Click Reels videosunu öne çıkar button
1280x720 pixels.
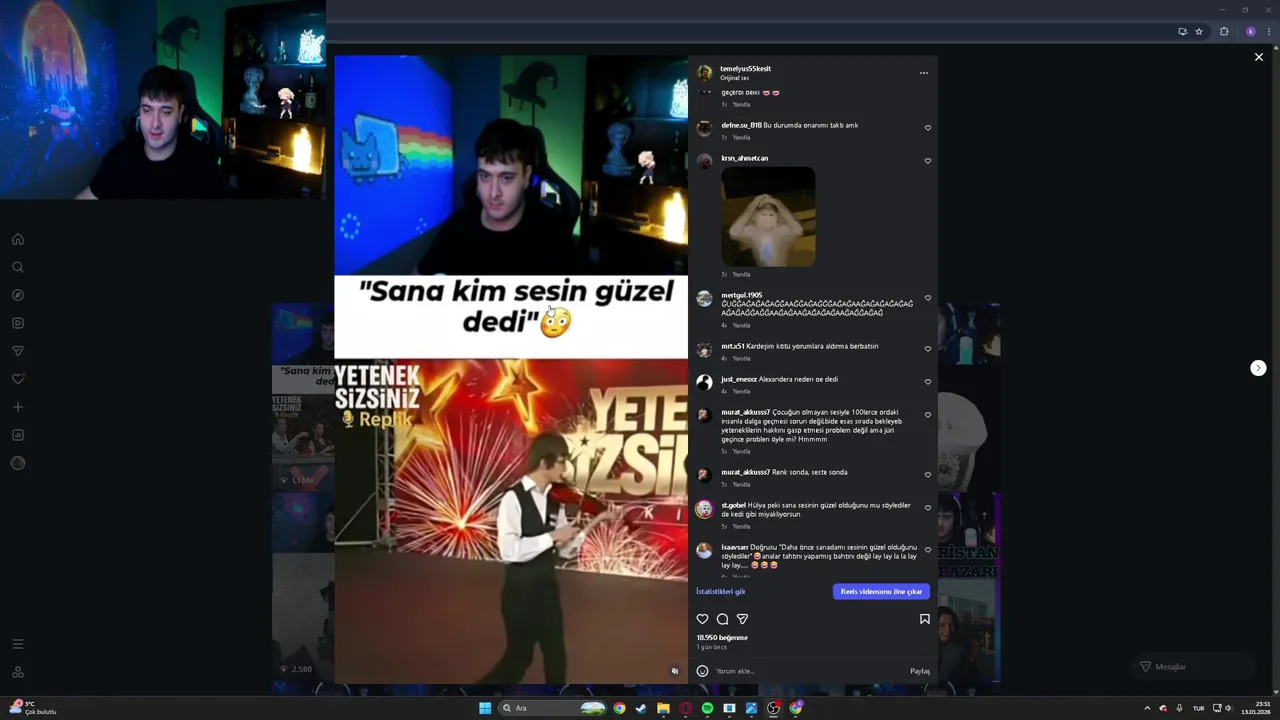(x=881, y=591)
